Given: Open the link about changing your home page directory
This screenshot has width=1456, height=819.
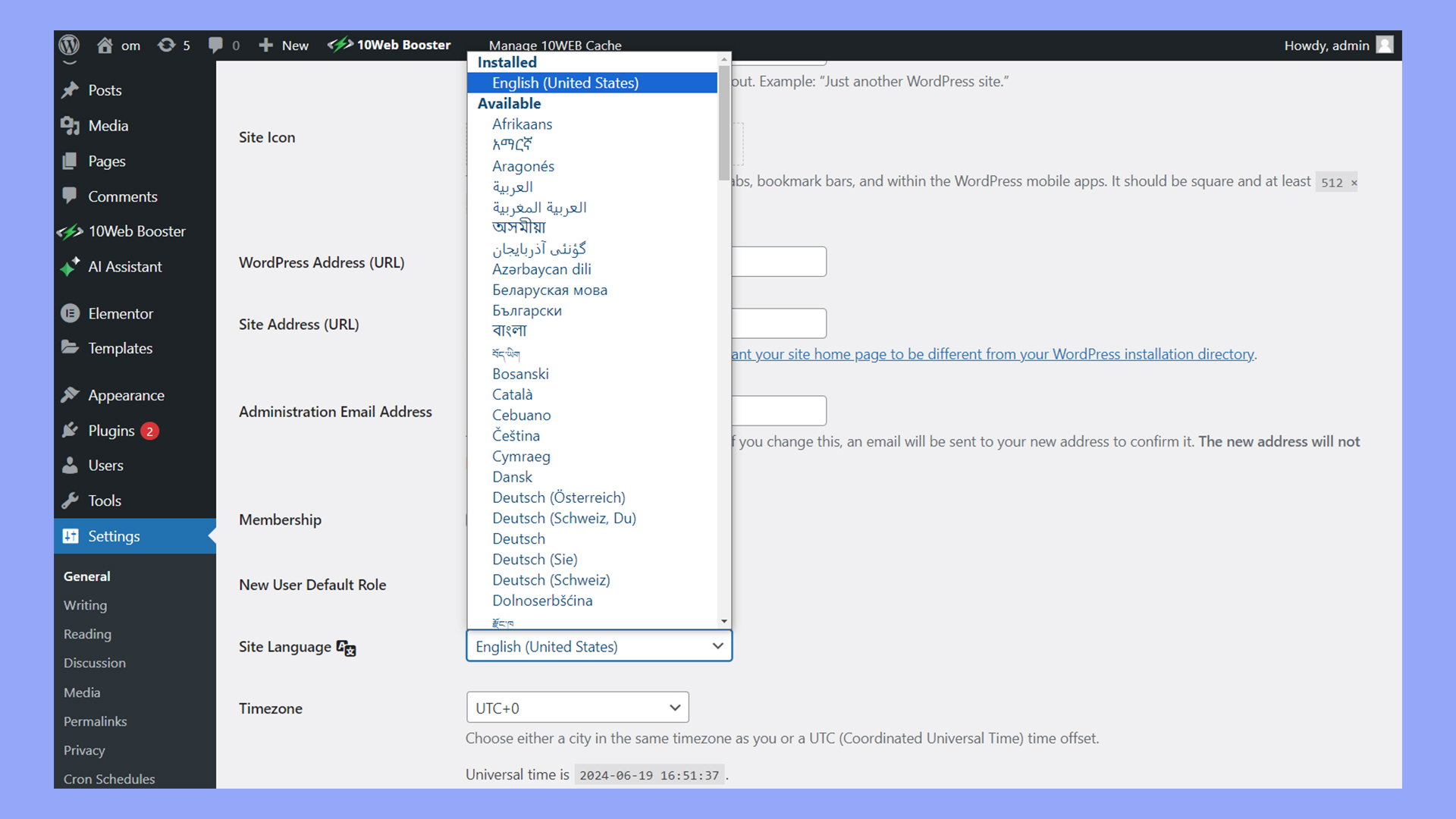Looking at the screenshot, I should [x=986, y=353].
